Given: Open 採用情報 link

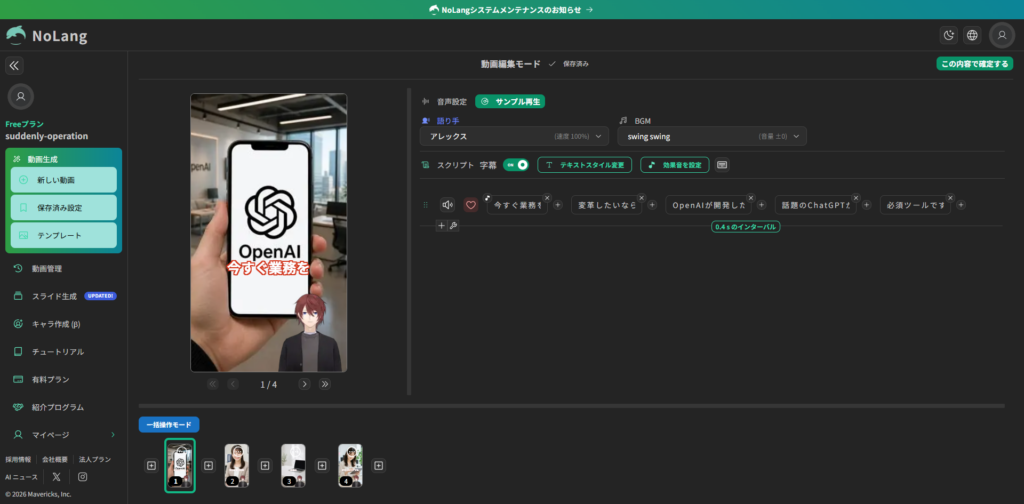Looking at the screenshot, I should pyautogui.click(x=18, y=460).
